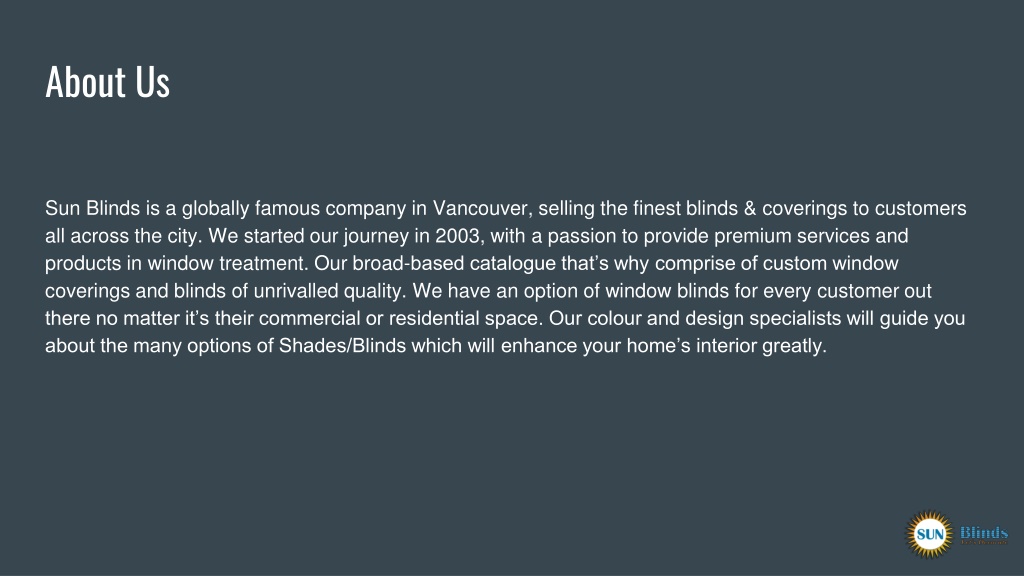
Task: Click the SUN sunburst logo icon
Action: pyautogui.click(x=929, y=534)
